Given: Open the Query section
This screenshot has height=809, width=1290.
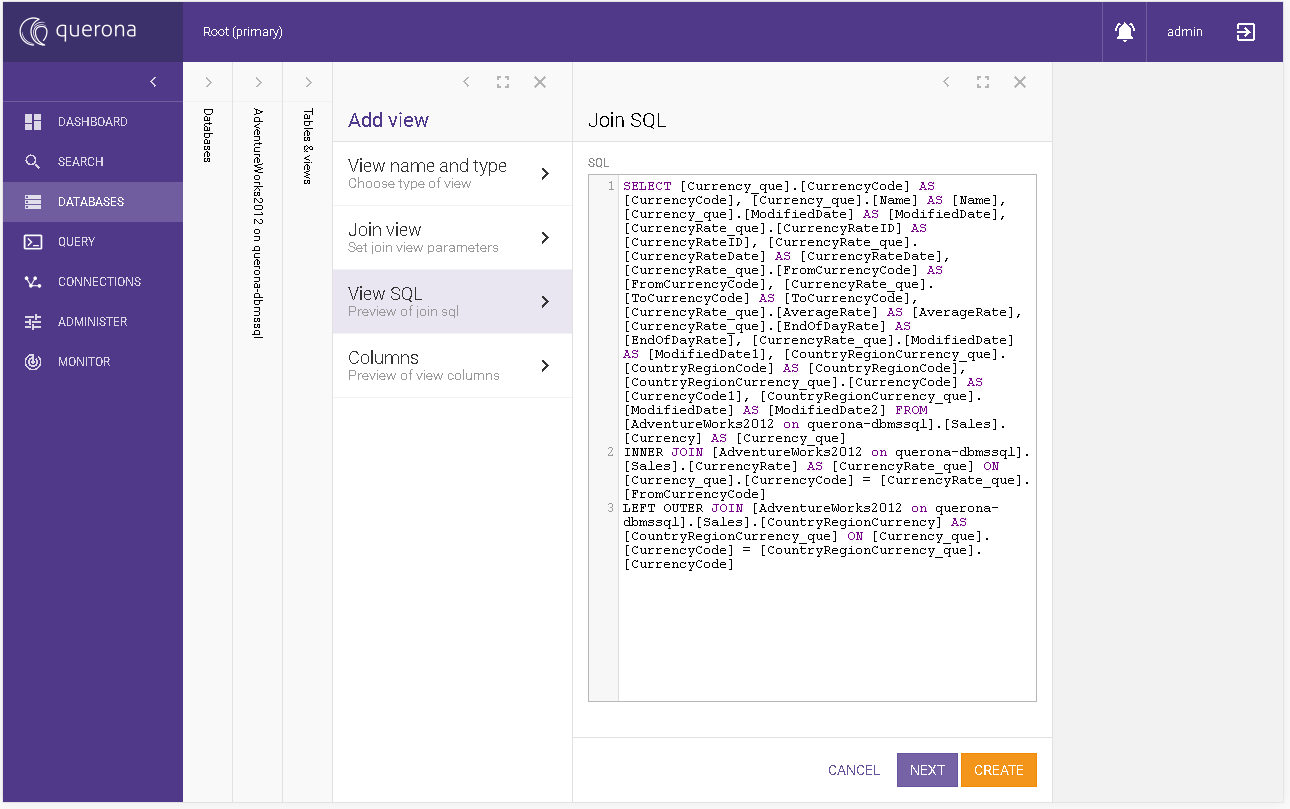Looking at the screenshot, I should pyautogui.click(x=93, y=242).
